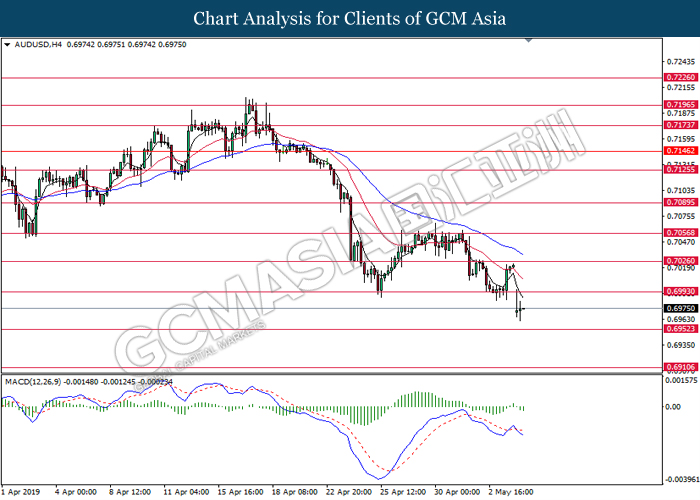The width and height of the screenshot is (700, 500).
Task: Select the 0.71462 red price level label
Action: click(x=681, y=151)
